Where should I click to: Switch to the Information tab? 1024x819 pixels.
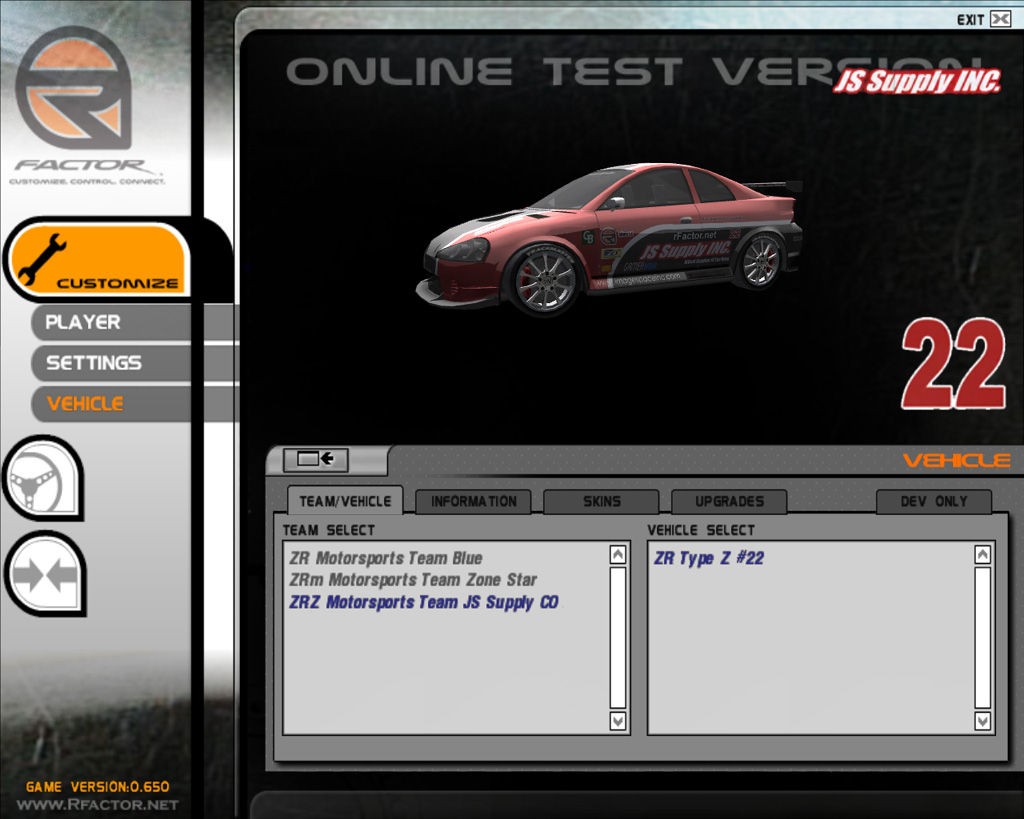coord(473,502)
